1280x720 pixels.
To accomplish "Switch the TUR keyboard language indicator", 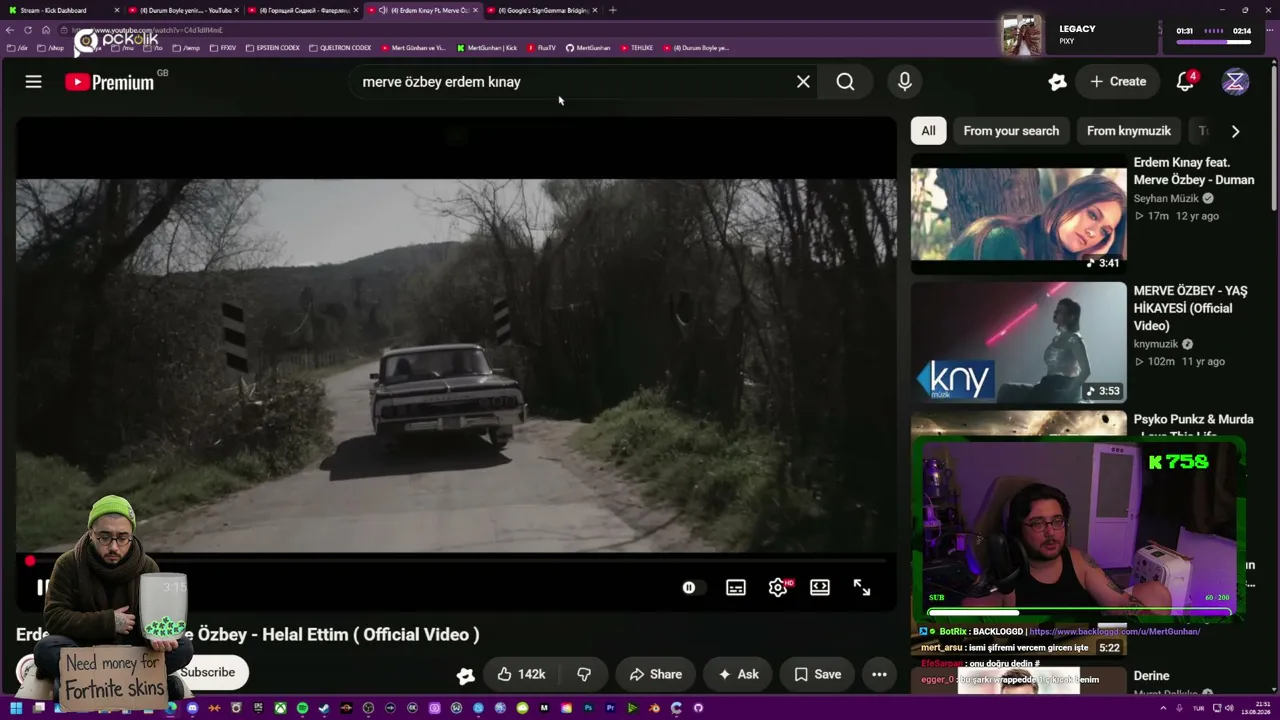I will [x=1200, y=708].
